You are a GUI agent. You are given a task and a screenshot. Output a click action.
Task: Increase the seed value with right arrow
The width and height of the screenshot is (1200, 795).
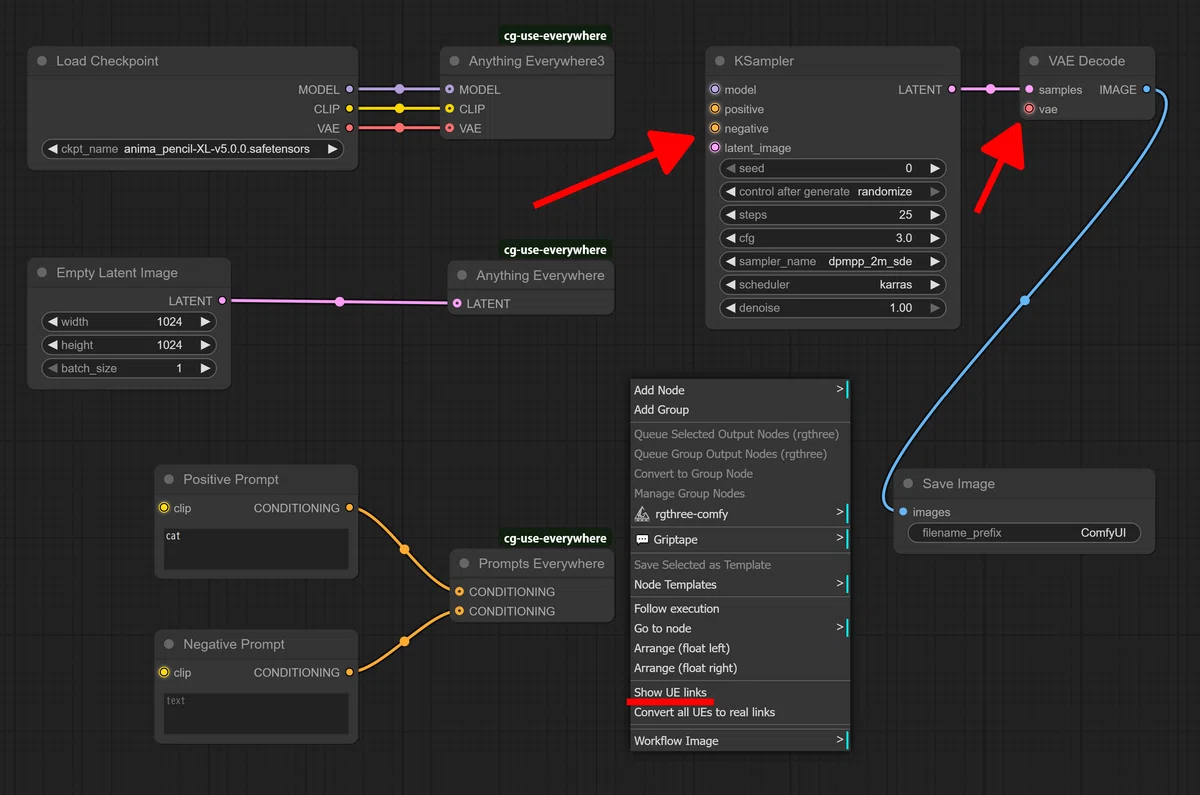tap(935, 169)
